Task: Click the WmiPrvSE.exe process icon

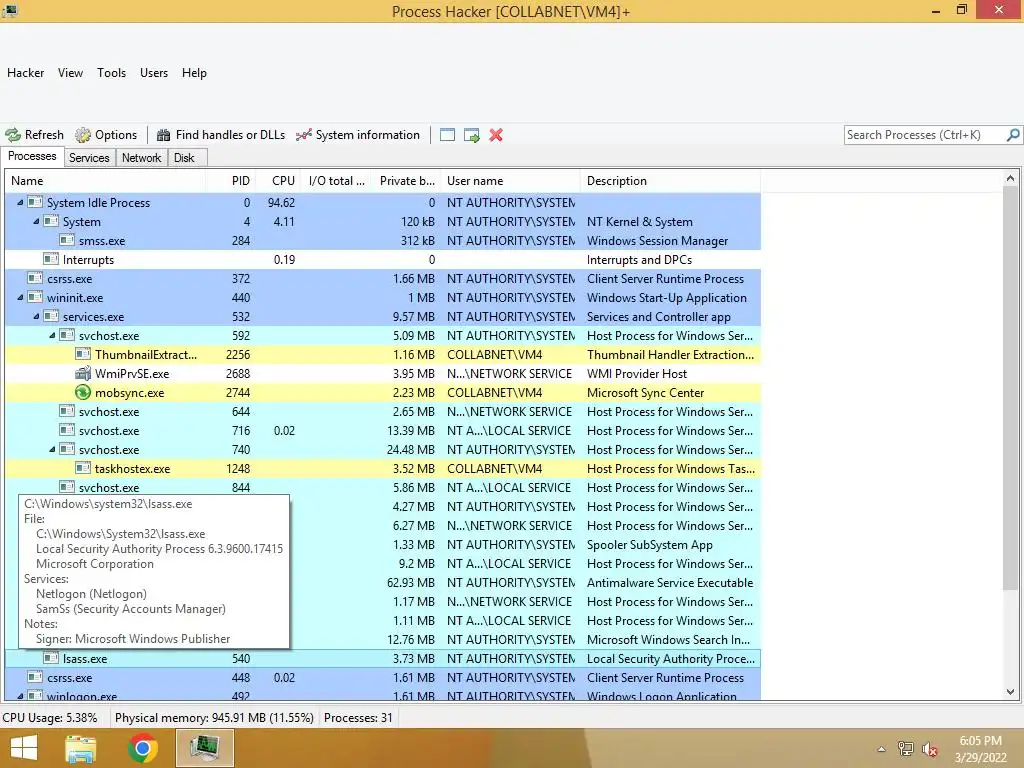Action: [x=82, y=374]
